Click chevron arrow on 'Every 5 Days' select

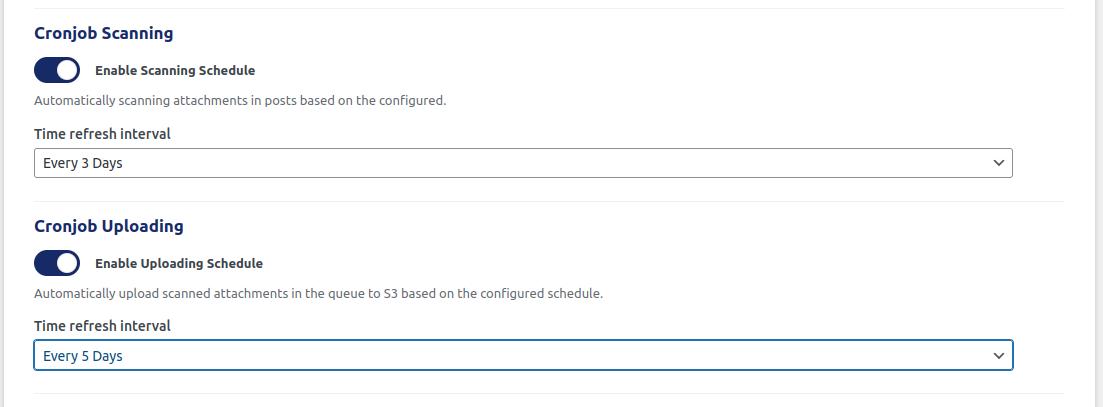click(x=998, y=356)
